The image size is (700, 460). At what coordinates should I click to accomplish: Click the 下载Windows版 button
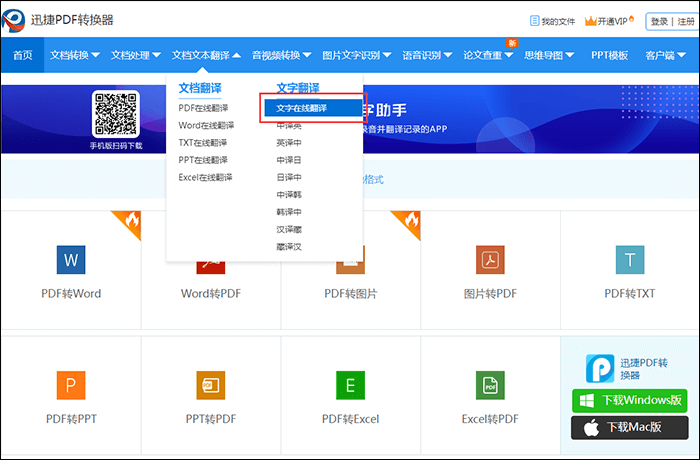pos(630,400)
